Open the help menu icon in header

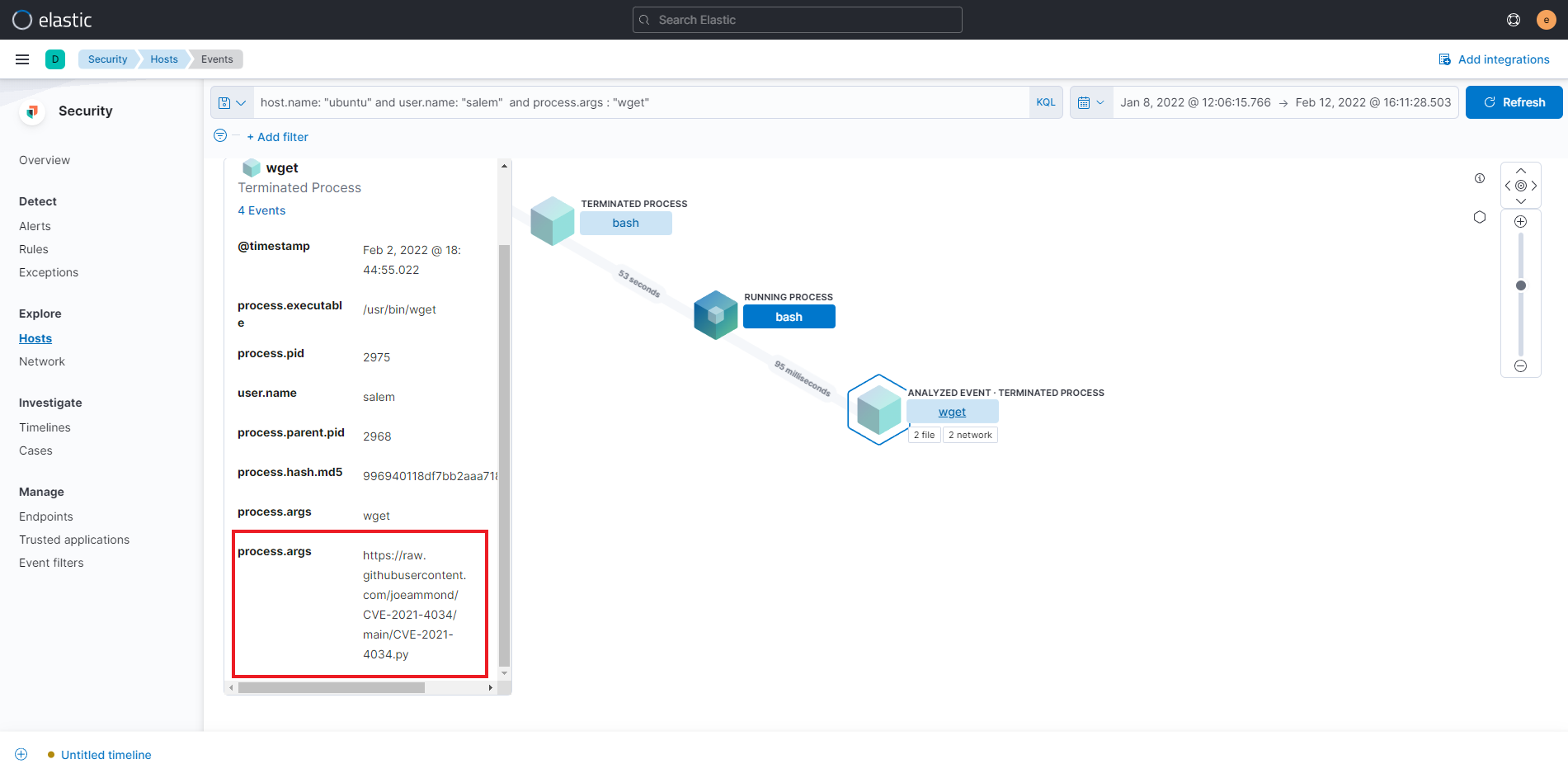[1513, 20]
